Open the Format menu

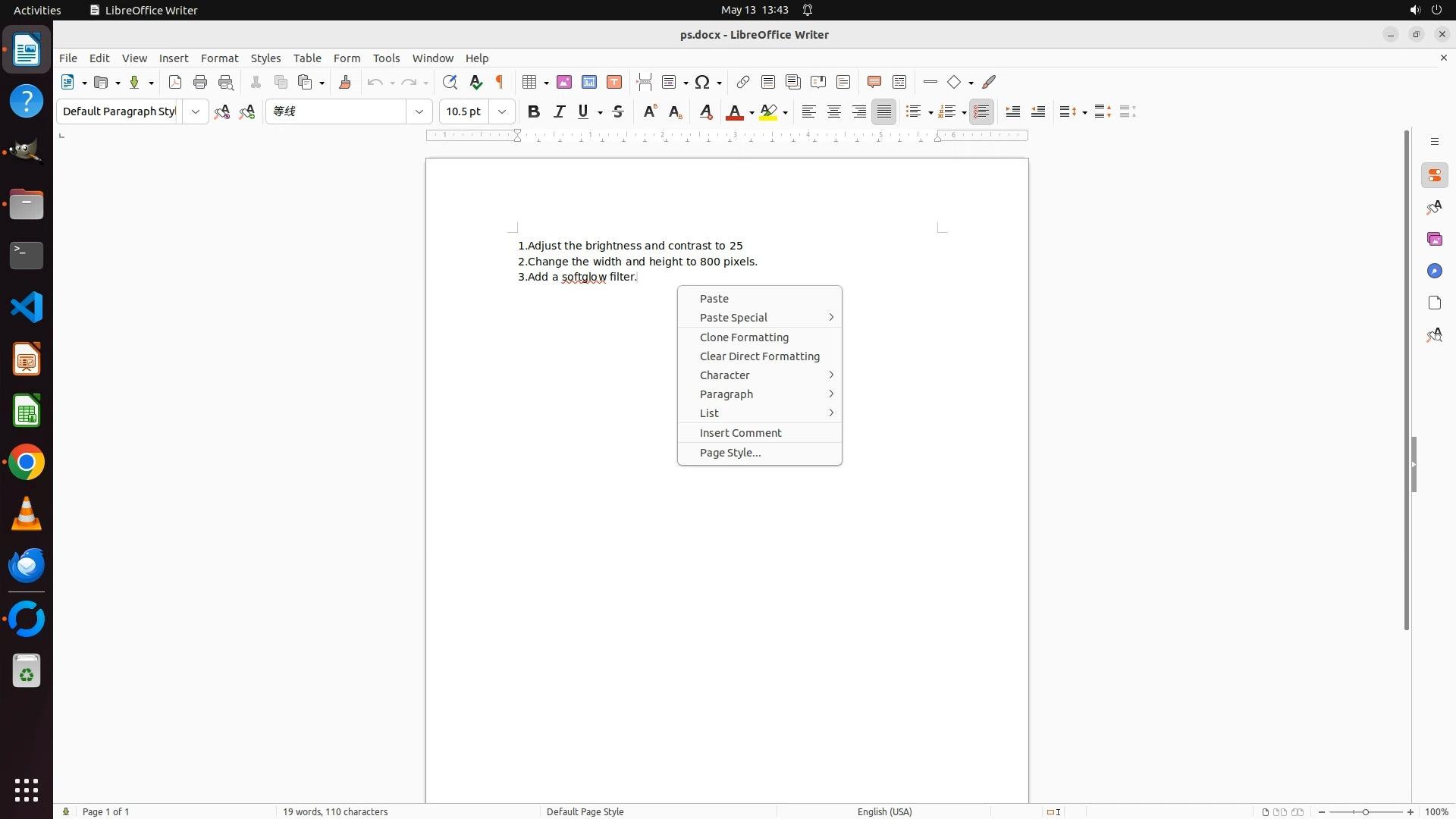[219, 58]
